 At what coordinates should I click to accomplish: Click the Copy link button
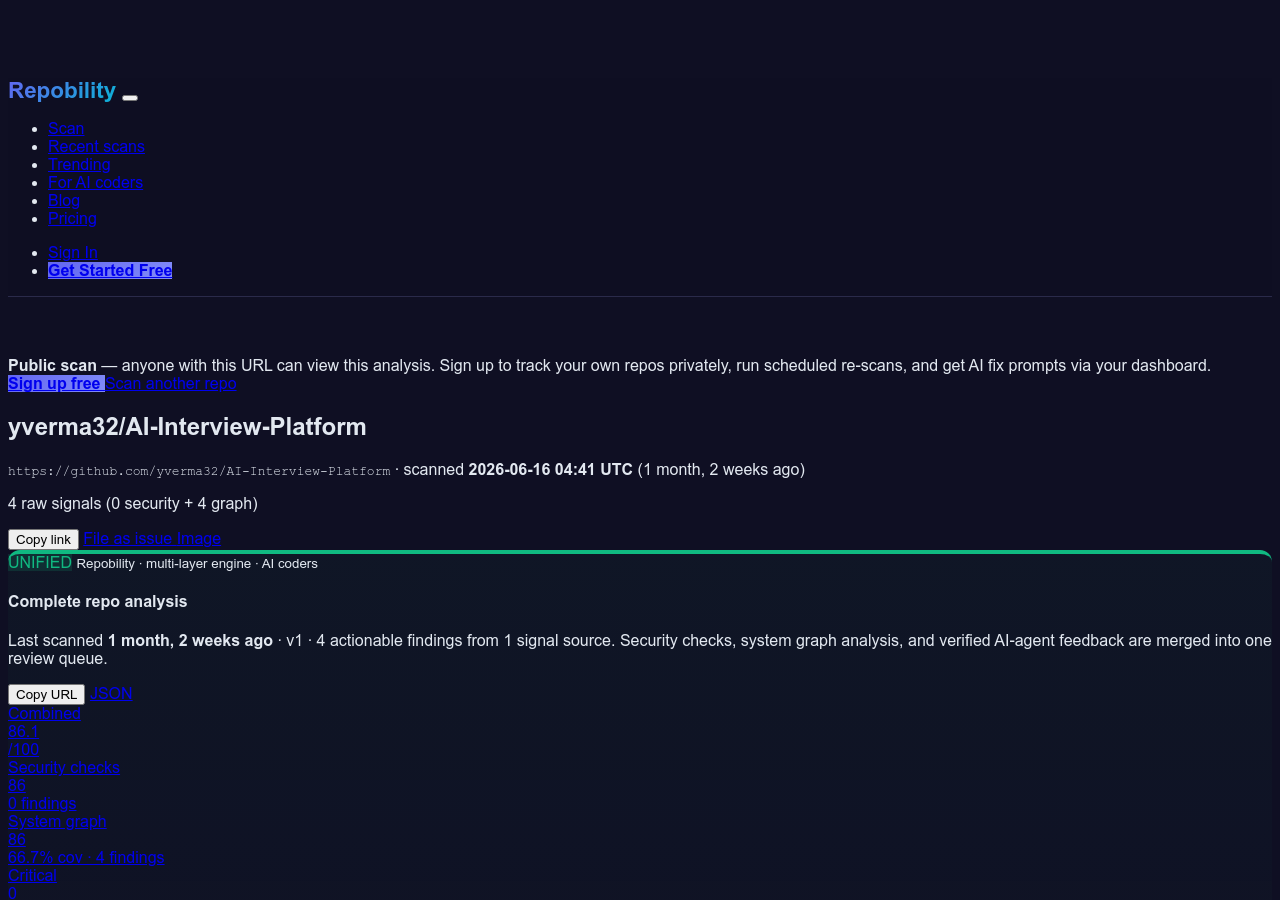43,539
